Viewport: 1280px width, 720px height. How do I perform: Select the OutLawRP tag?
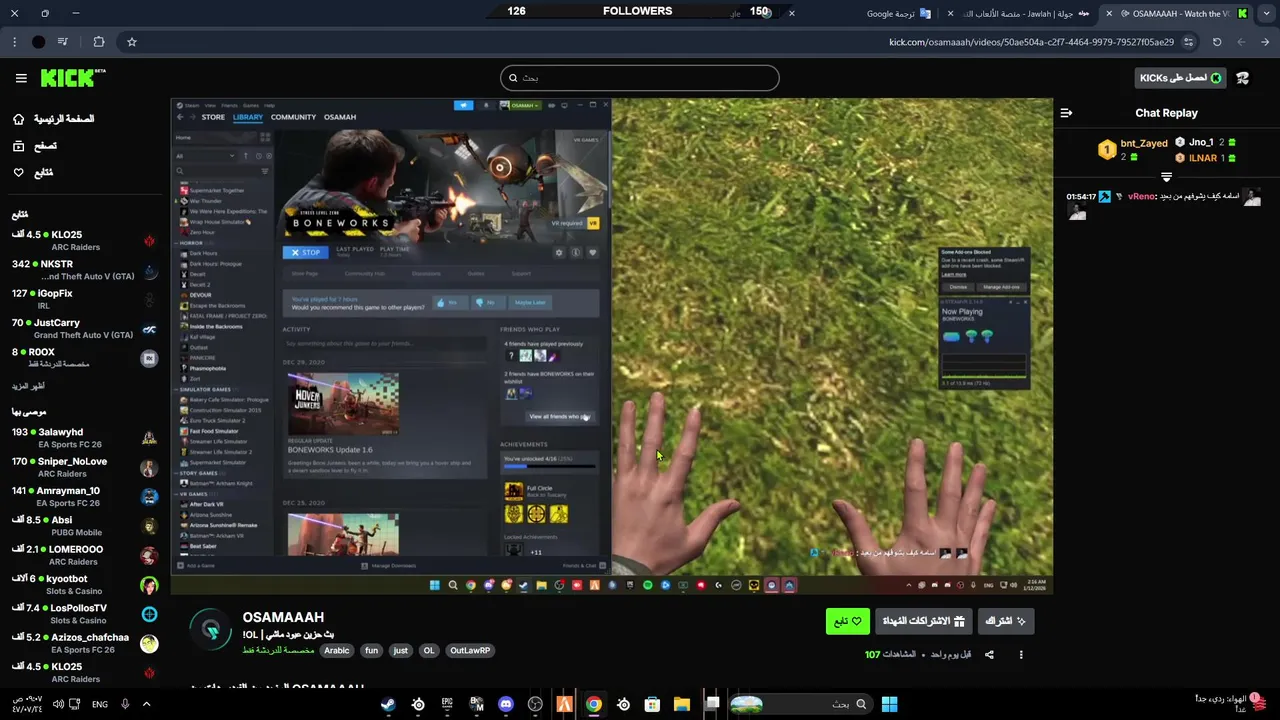tap(470, 651)
